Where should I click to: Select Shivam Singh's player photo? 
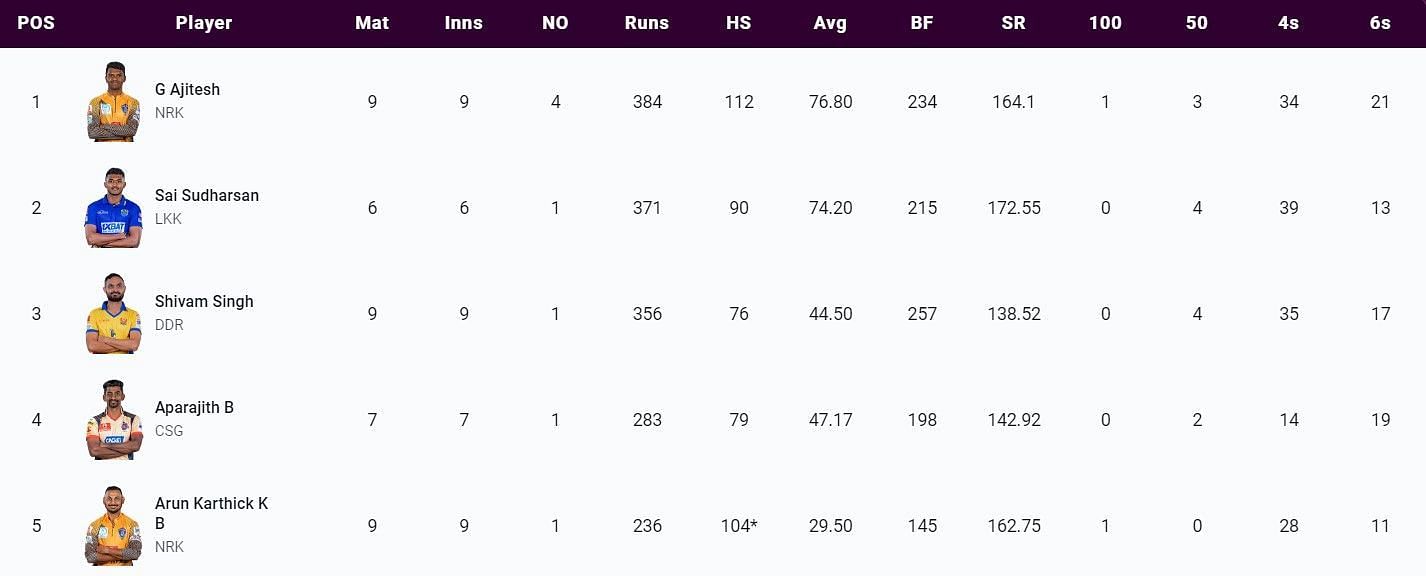tap(113, 314)
